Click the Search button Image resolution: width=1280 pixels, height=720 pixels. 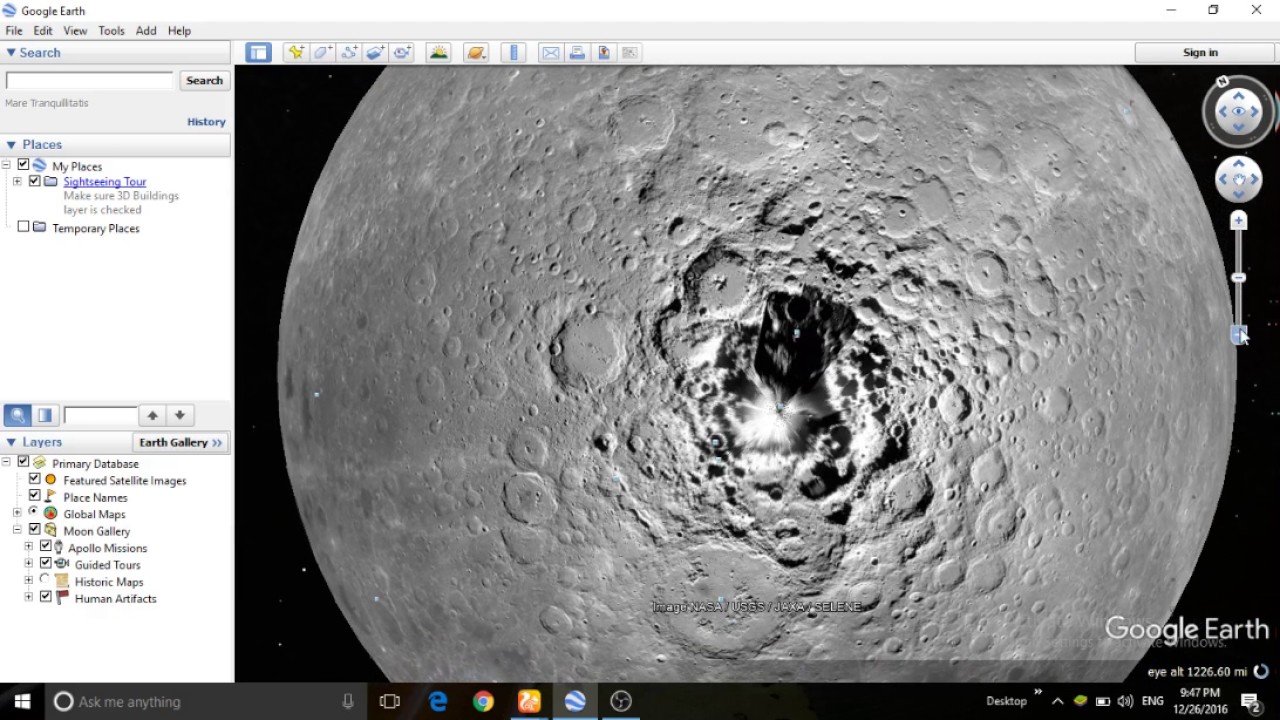pos(204,81)
